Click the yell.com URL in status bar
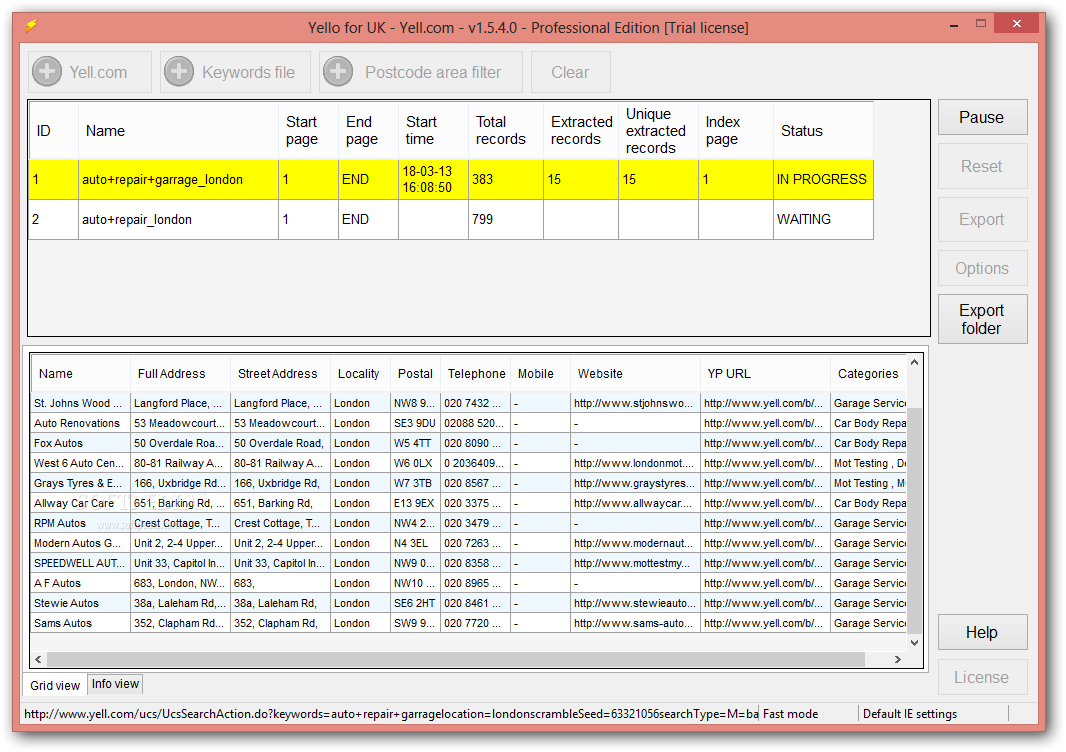 click(391, 714)
